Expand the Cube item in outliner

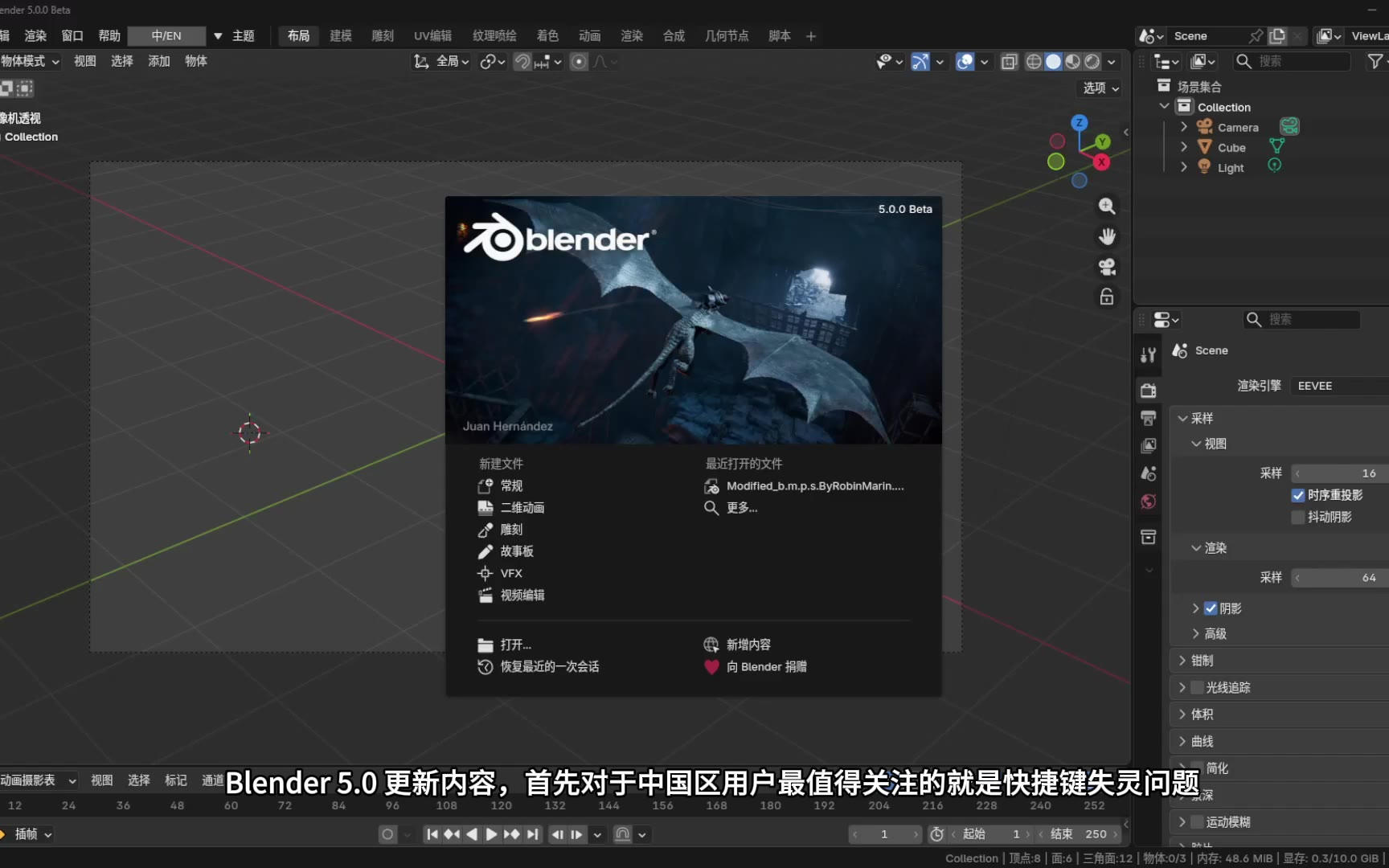[x=1183, y=147]
